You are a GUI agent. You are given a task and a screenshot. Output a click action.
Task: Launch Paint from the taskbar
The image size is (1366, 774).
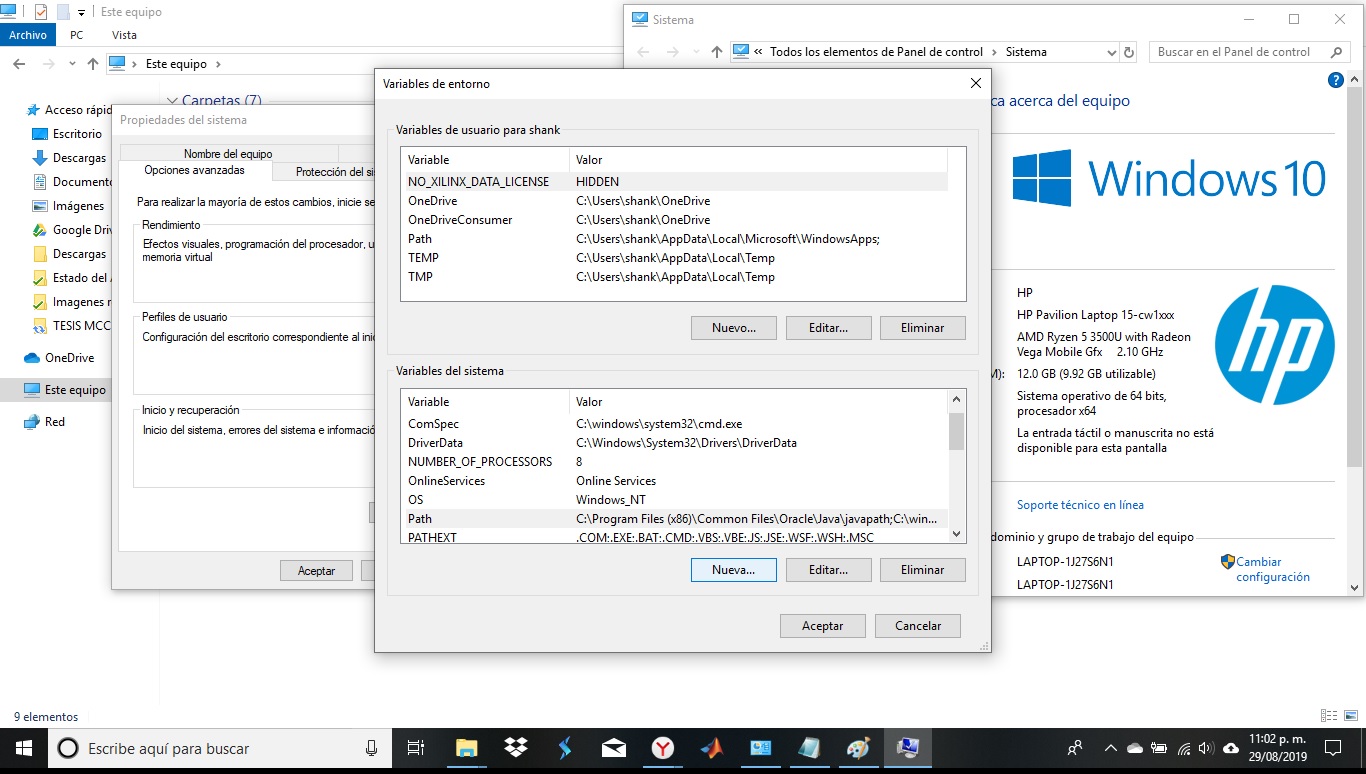coord(858,747)
